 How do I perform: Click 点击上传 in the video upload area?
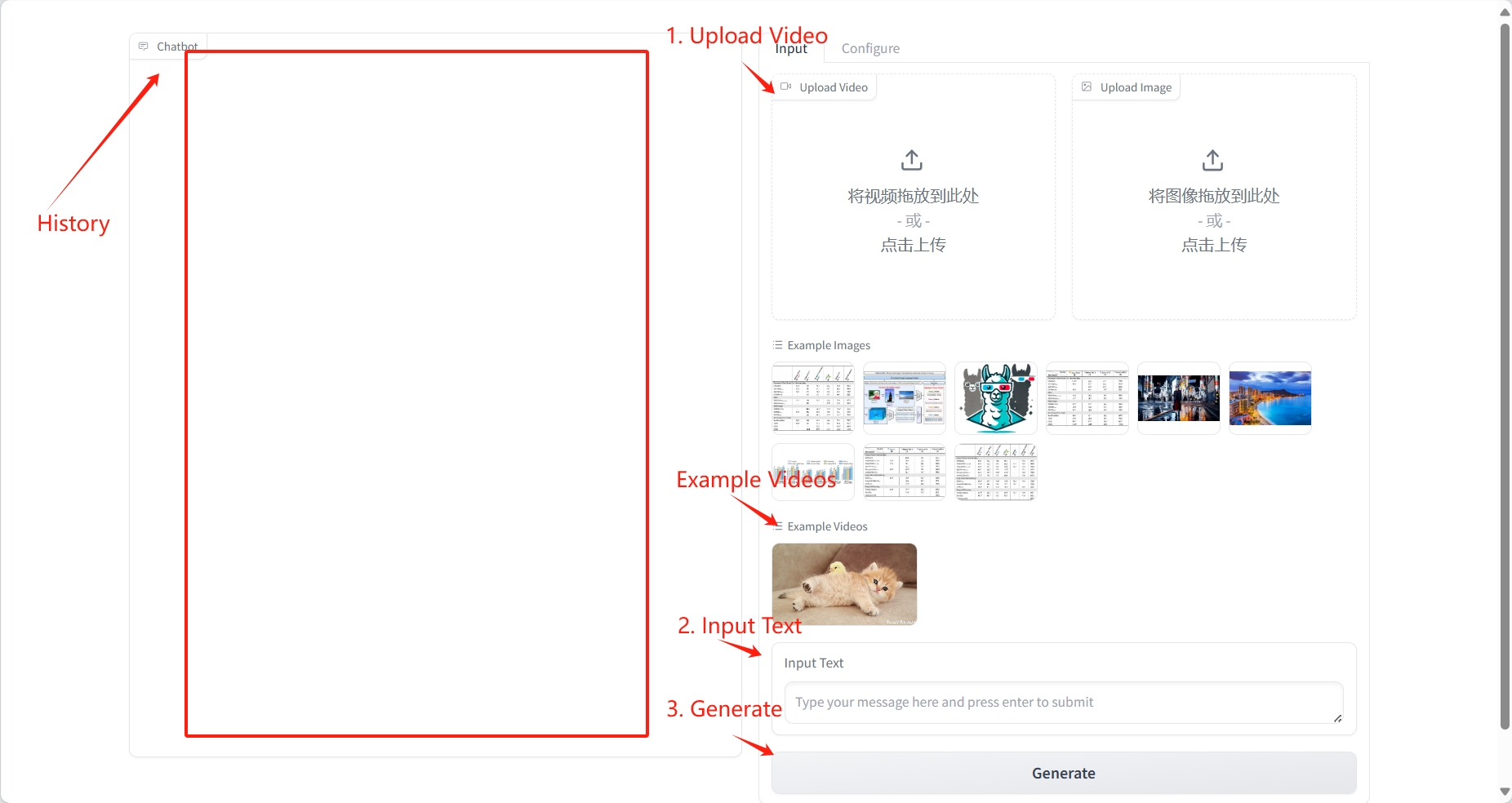[913, 245]
